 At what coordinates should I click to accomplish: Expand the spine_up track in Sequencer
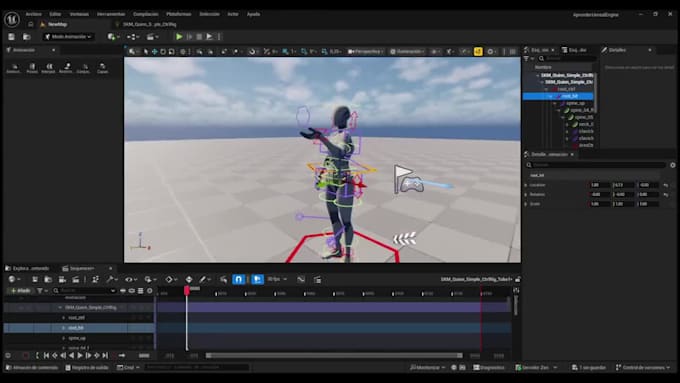[x=64, y=338]
